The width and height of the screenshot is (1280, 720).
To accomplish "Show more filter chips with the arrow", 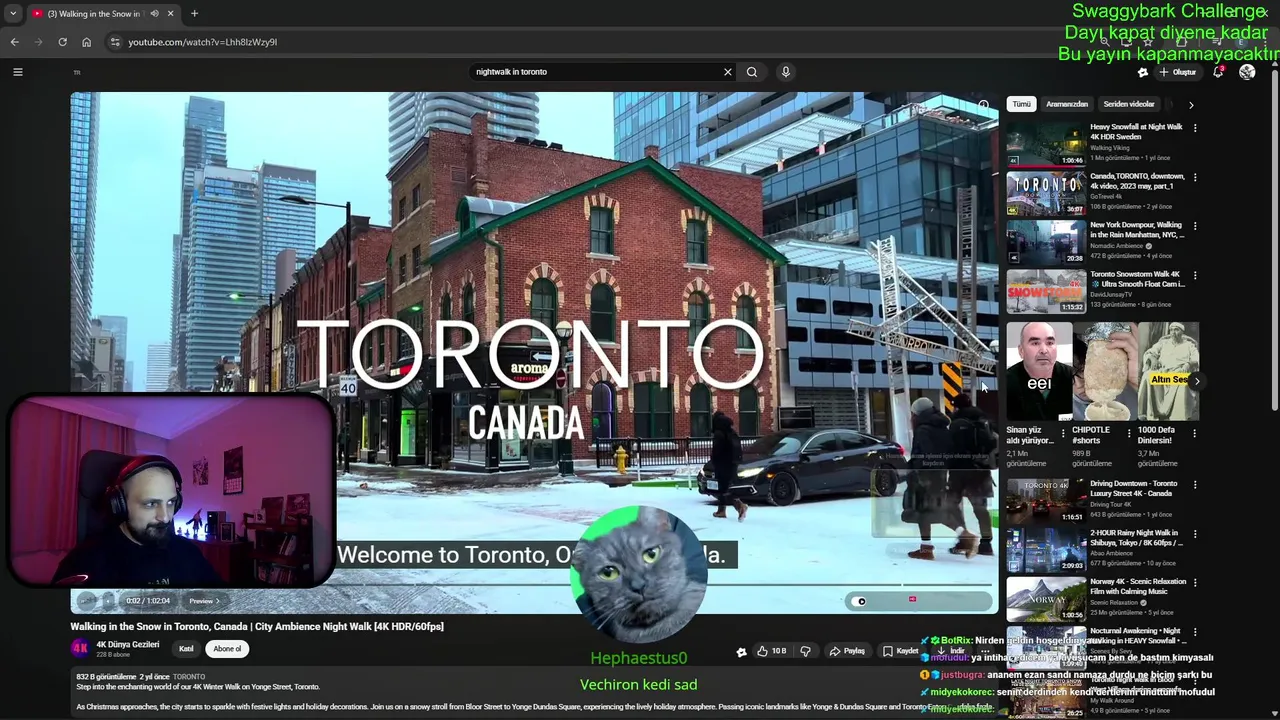I will 1190,104.
